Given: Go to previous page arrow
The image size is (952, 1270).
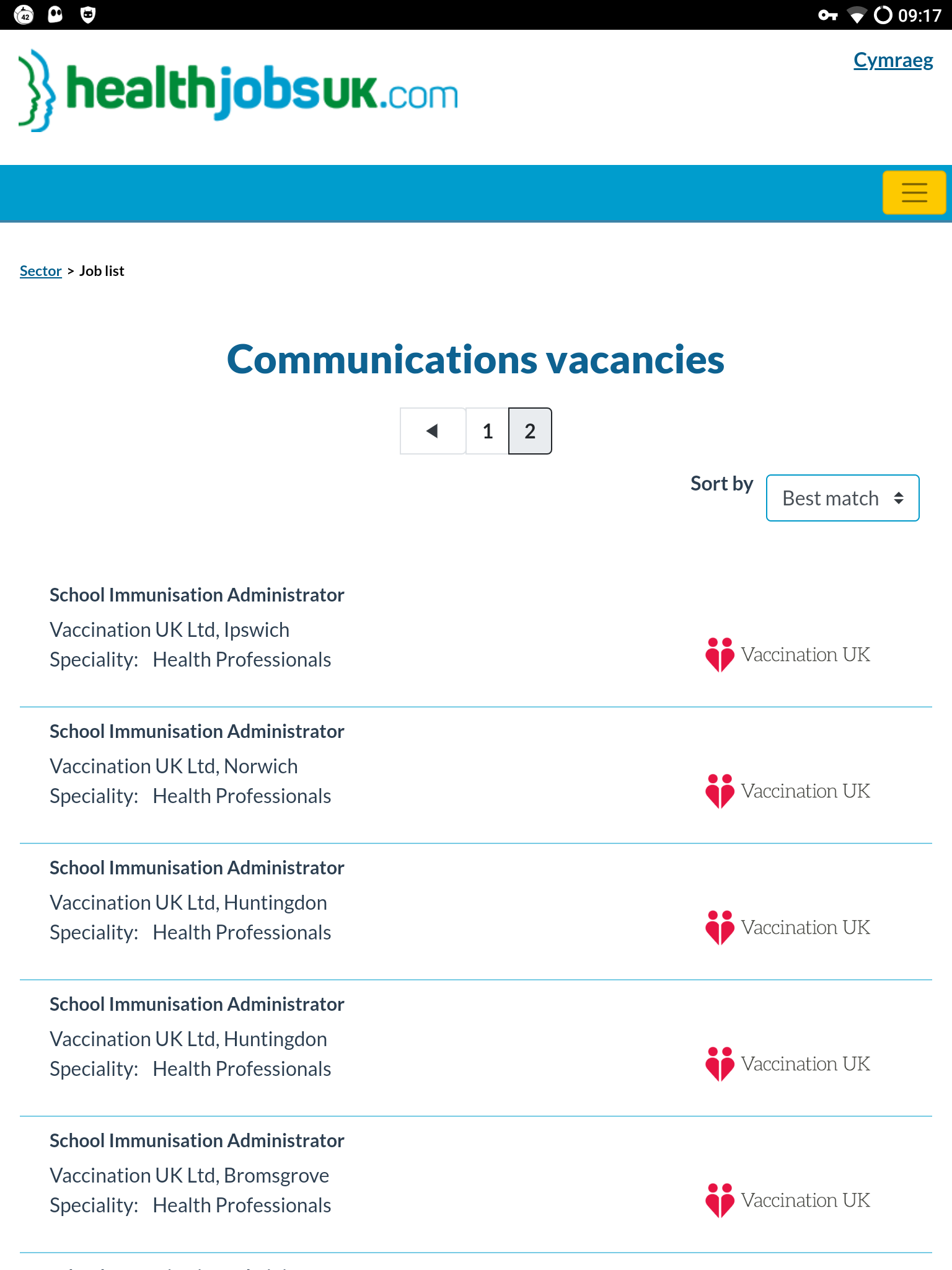Looking at the screenshot, I should click(x=433, y=431).
